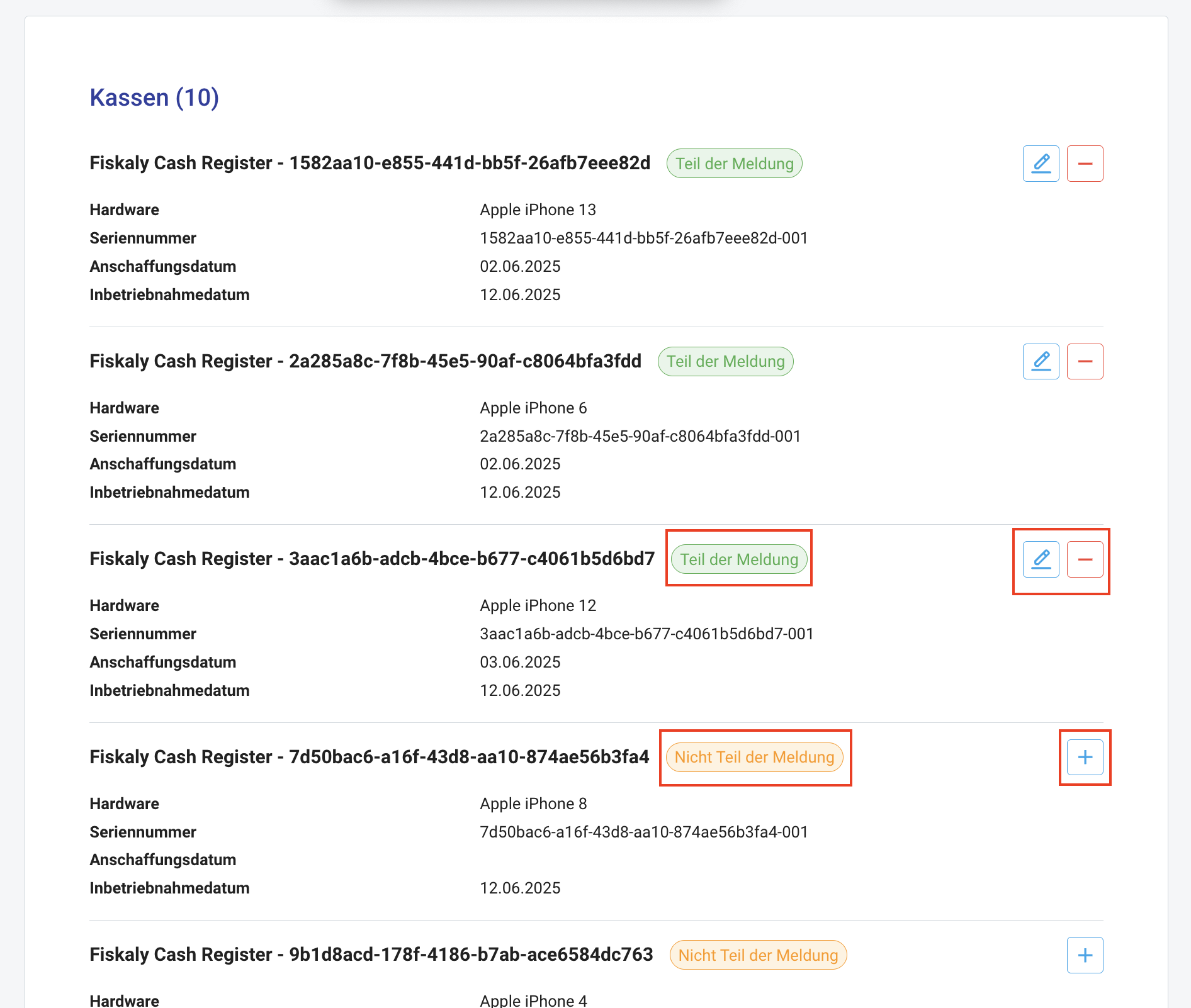Select 'Nicht Teil der Meldung' badge for 9b1d8acd

point(758,955)
